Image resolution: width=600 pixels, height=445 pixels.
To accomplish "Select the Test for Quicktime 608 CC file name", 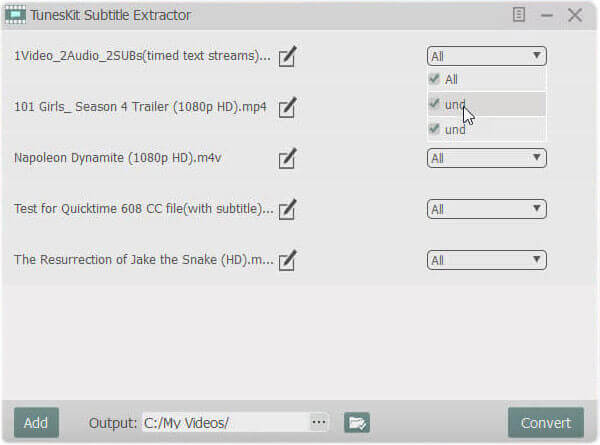I will (x=144, y=209).
